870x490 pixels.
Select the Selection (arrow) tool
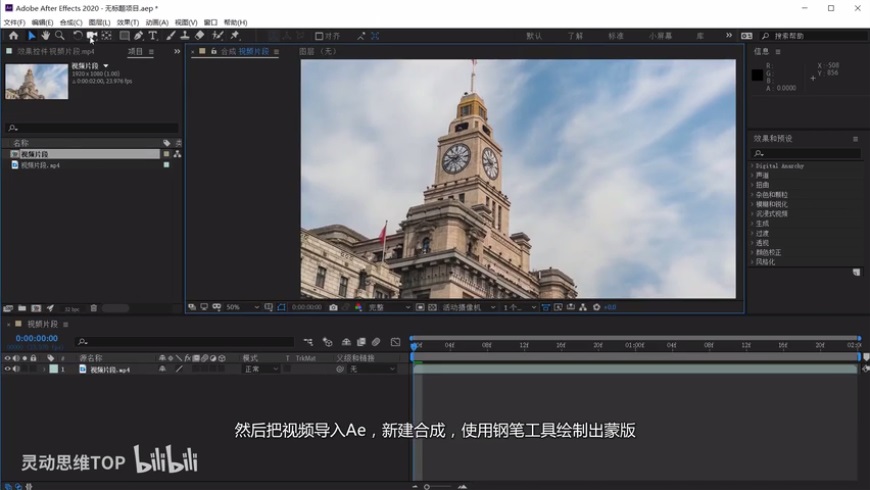click(32, 36)
